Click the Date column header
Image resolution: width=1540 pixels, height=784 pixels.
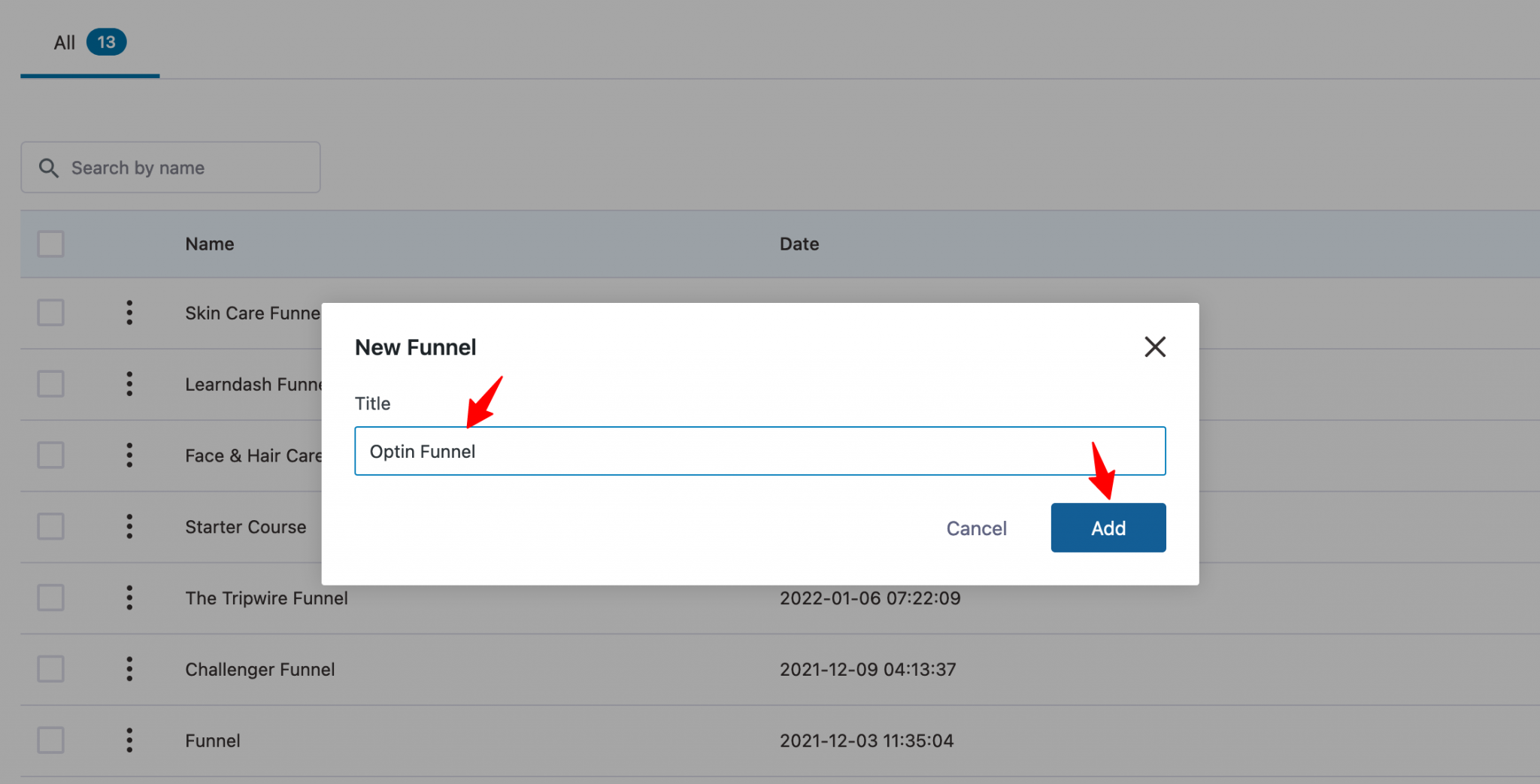(799, 244)
